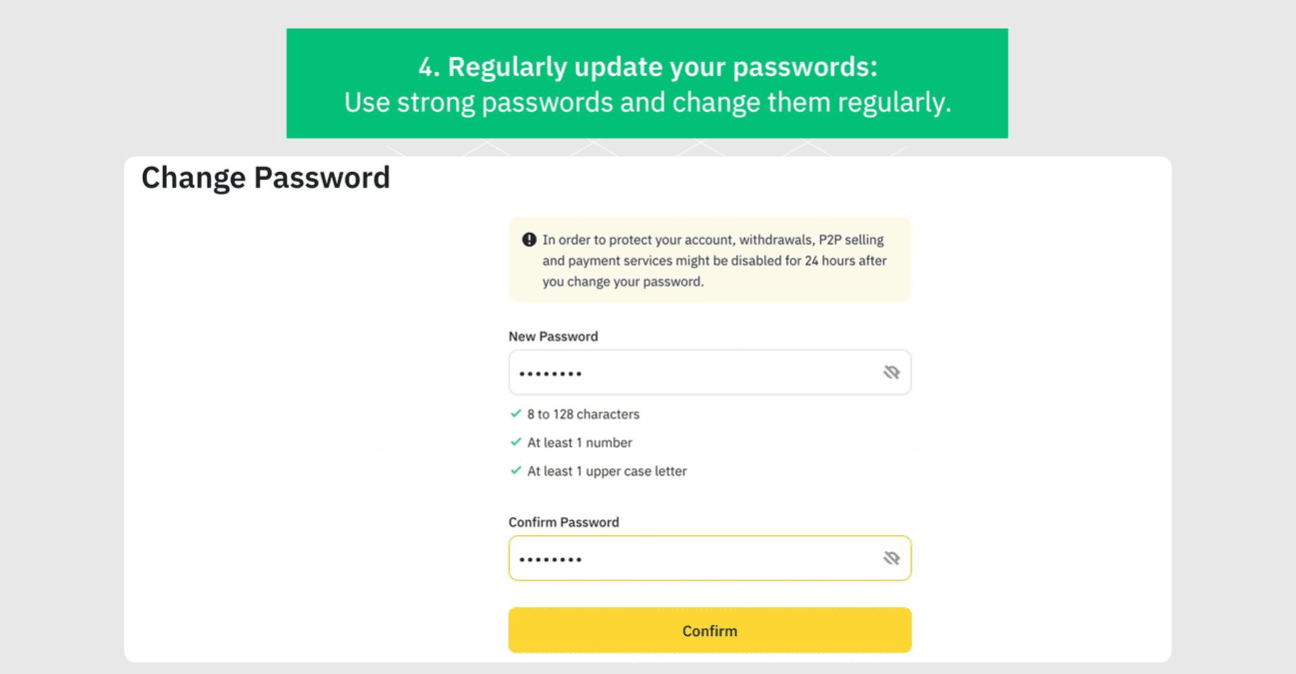Toggle visibility of the Confirm Password entry
This screenshot has height=674, width=1296.
tap(891, 558)
